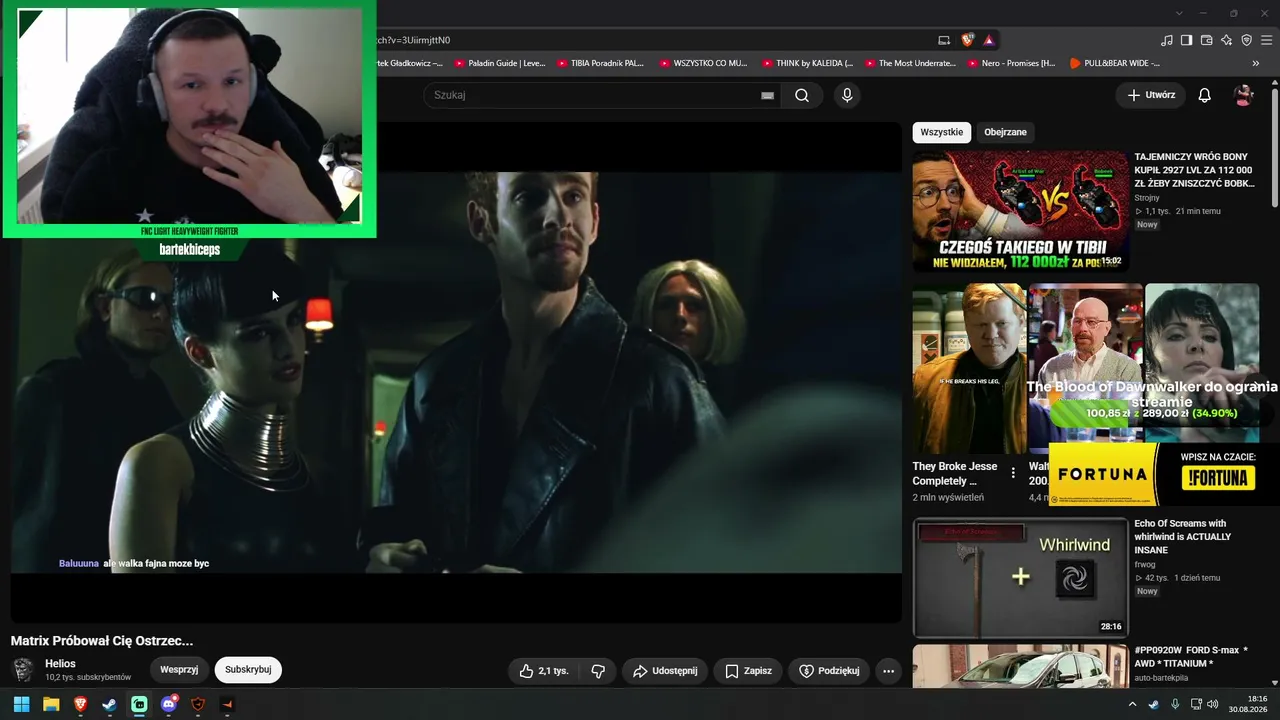Save video with Zapisz button
The image size is (1280, 720).
(748, 671)
